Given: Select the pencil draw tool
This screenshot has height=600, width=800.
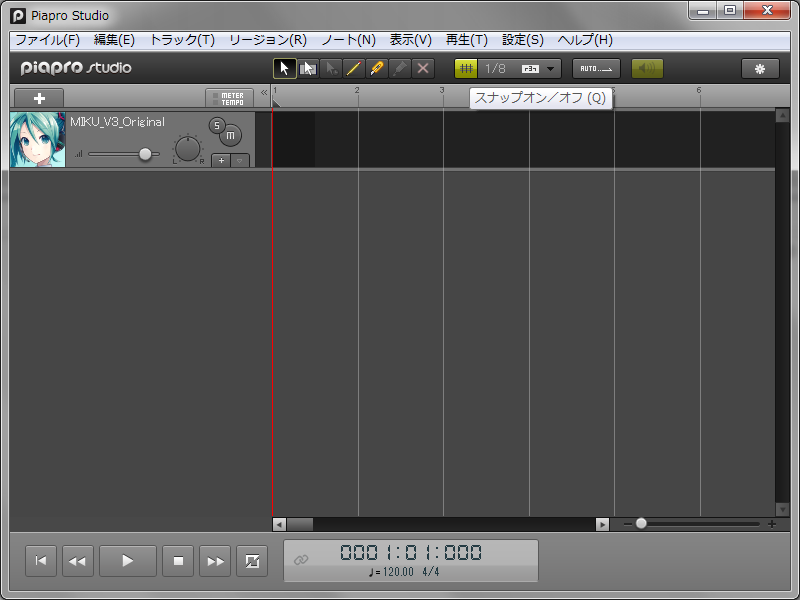Looking at the screenshot, I should tap(377, 68).
